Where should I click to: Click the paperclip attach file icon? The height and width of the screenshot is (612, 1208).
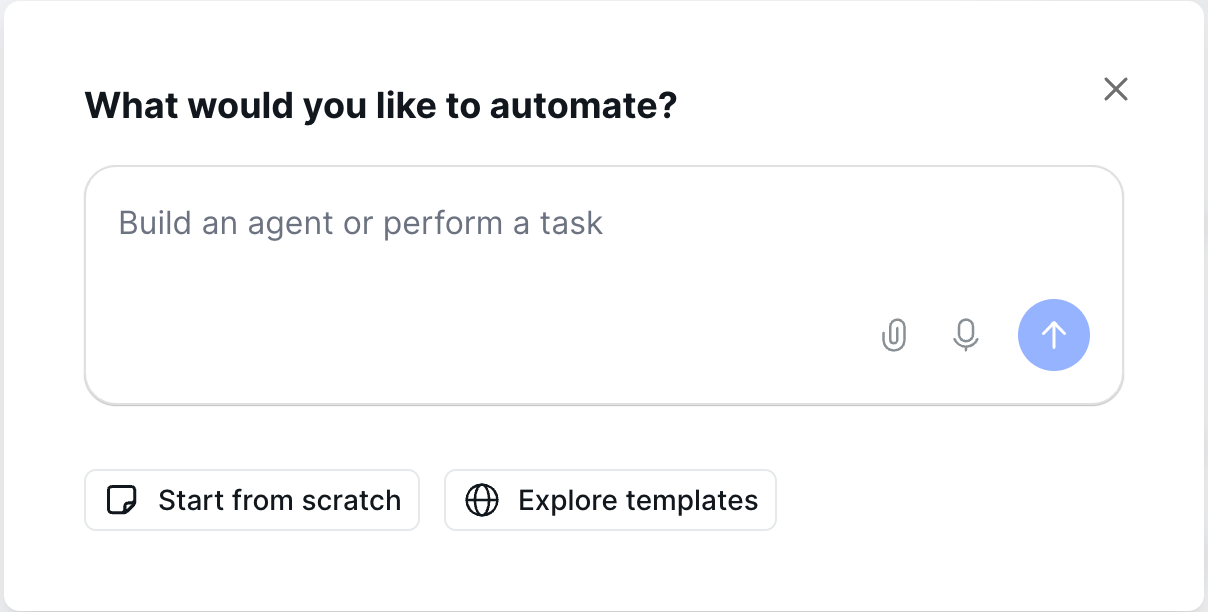894,335
